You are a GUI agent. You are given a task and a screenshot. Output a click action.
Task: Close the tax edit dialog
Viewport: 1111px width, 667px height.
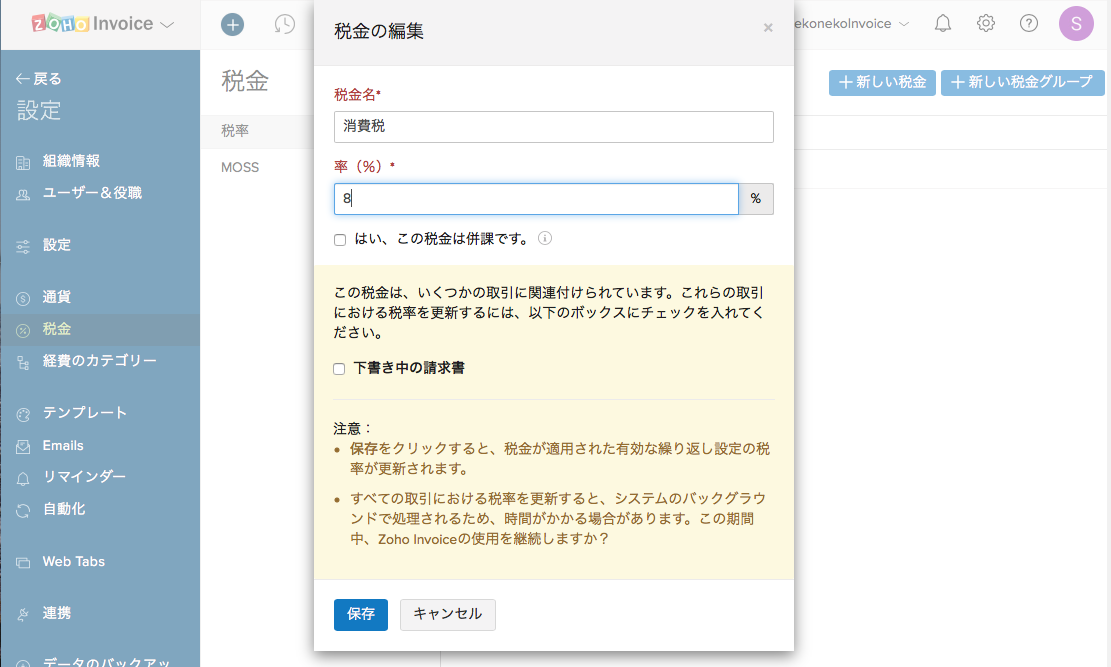pos(768,28)
